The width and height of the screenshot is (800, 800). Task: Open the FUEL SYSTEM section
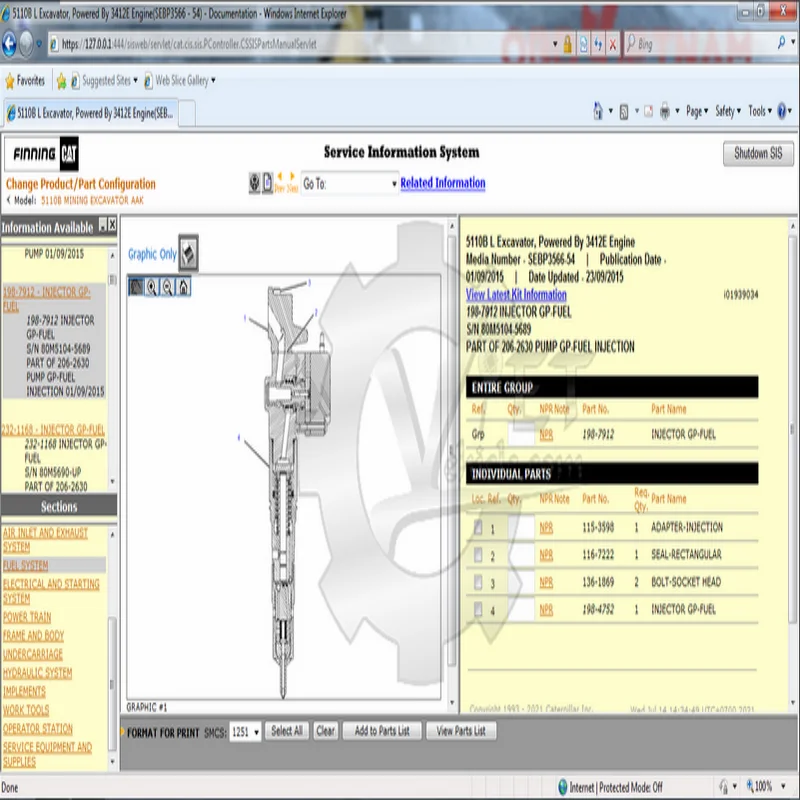[x=26, y=565]
